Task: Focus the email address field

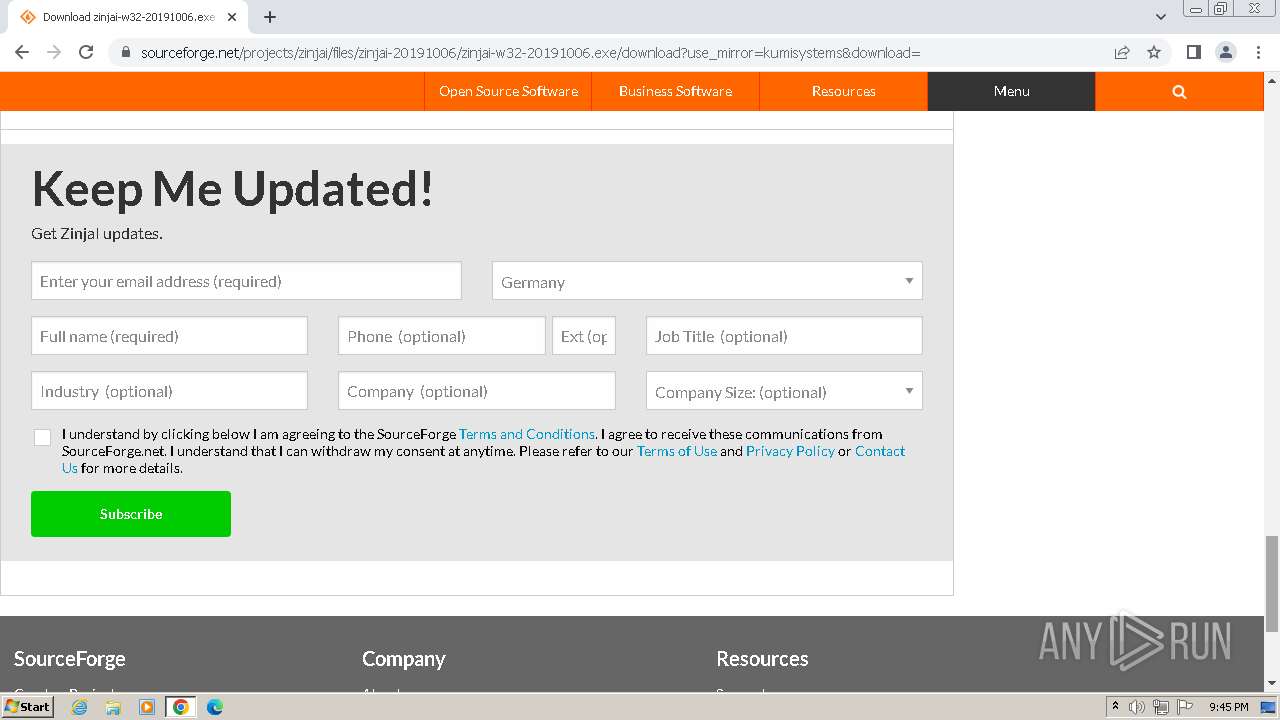Action: pyautogui.click(x=246, y=281)
